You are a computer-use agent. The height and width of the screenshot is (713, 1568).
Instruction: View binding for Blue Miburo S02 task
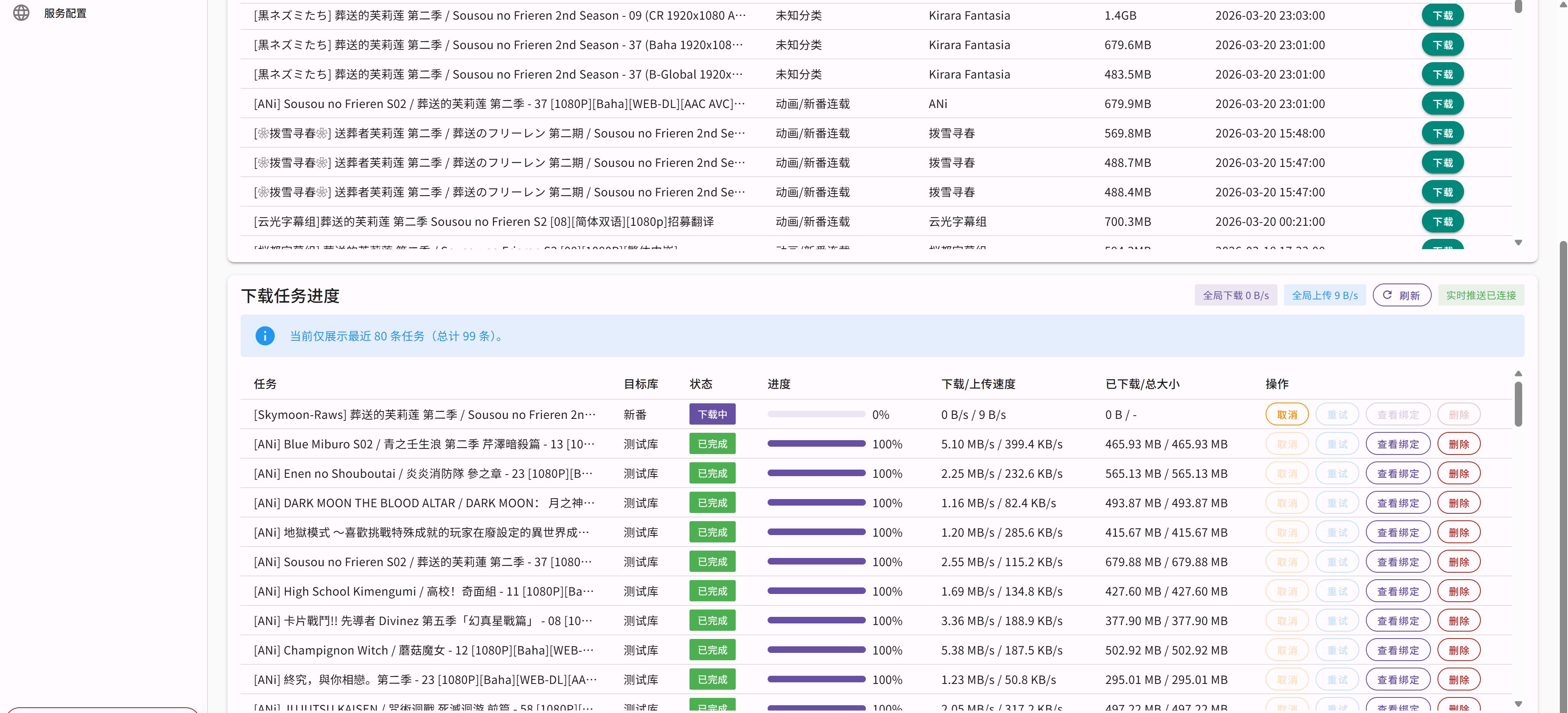pyautogui.click(x=1397, y=444)
